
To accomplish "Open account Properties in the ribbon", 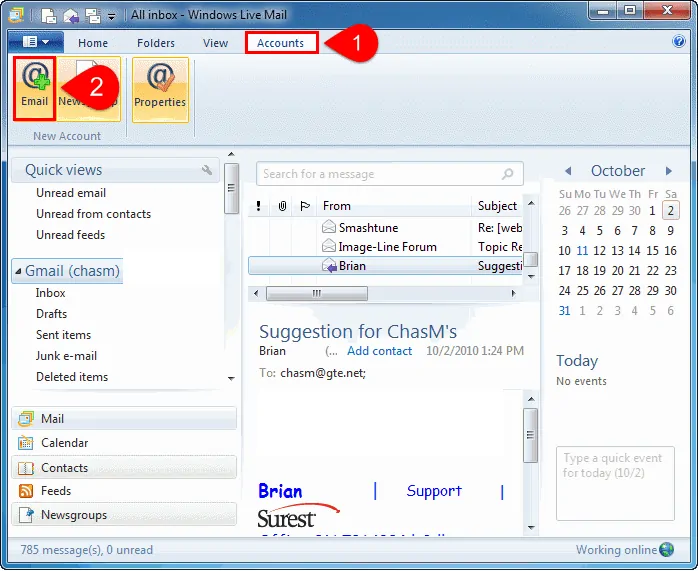I will click(160, 88).
